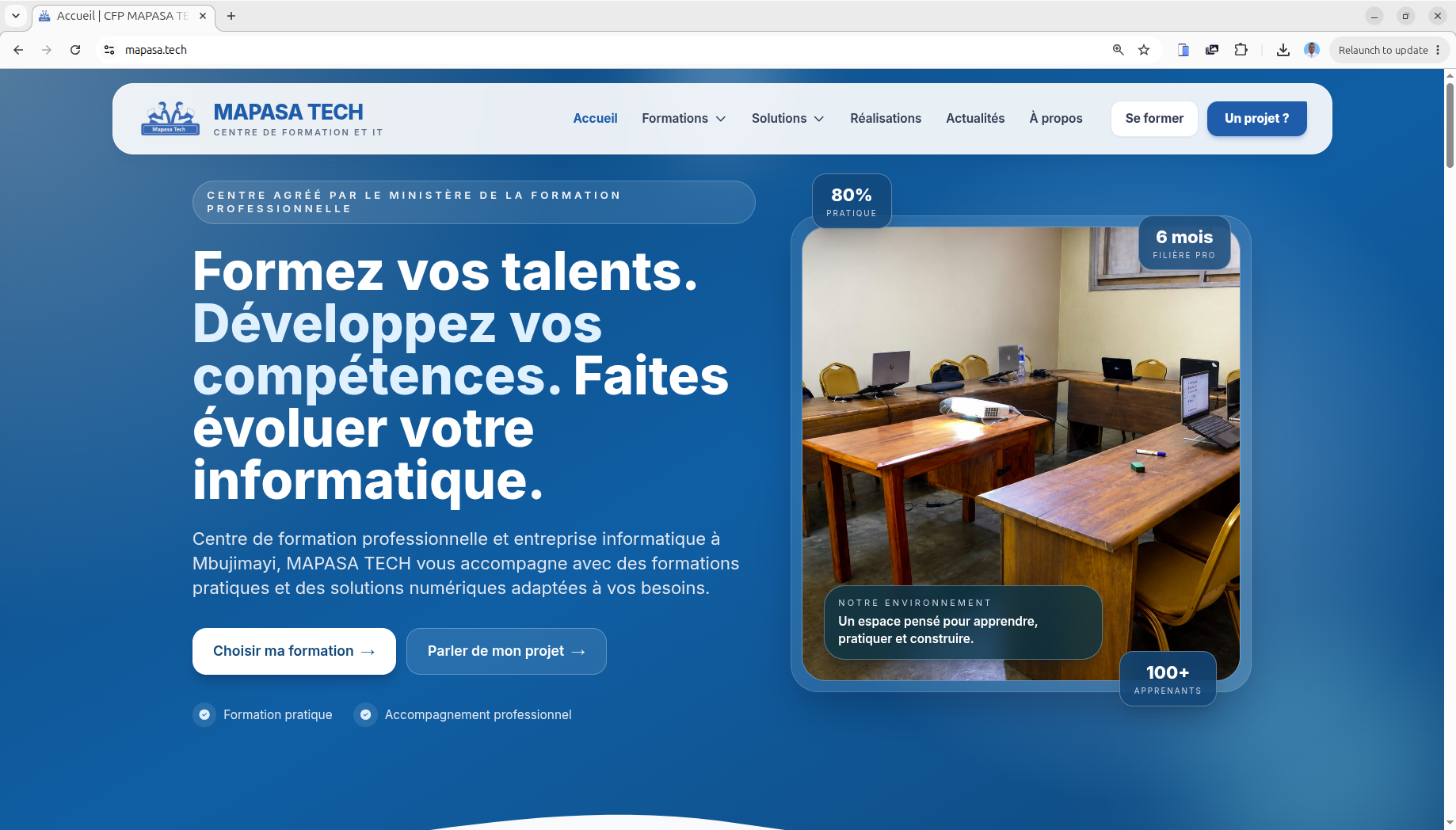Open Chrome three-dot menu
This screenshot has height=830, width=1456.
(1438, 50)
